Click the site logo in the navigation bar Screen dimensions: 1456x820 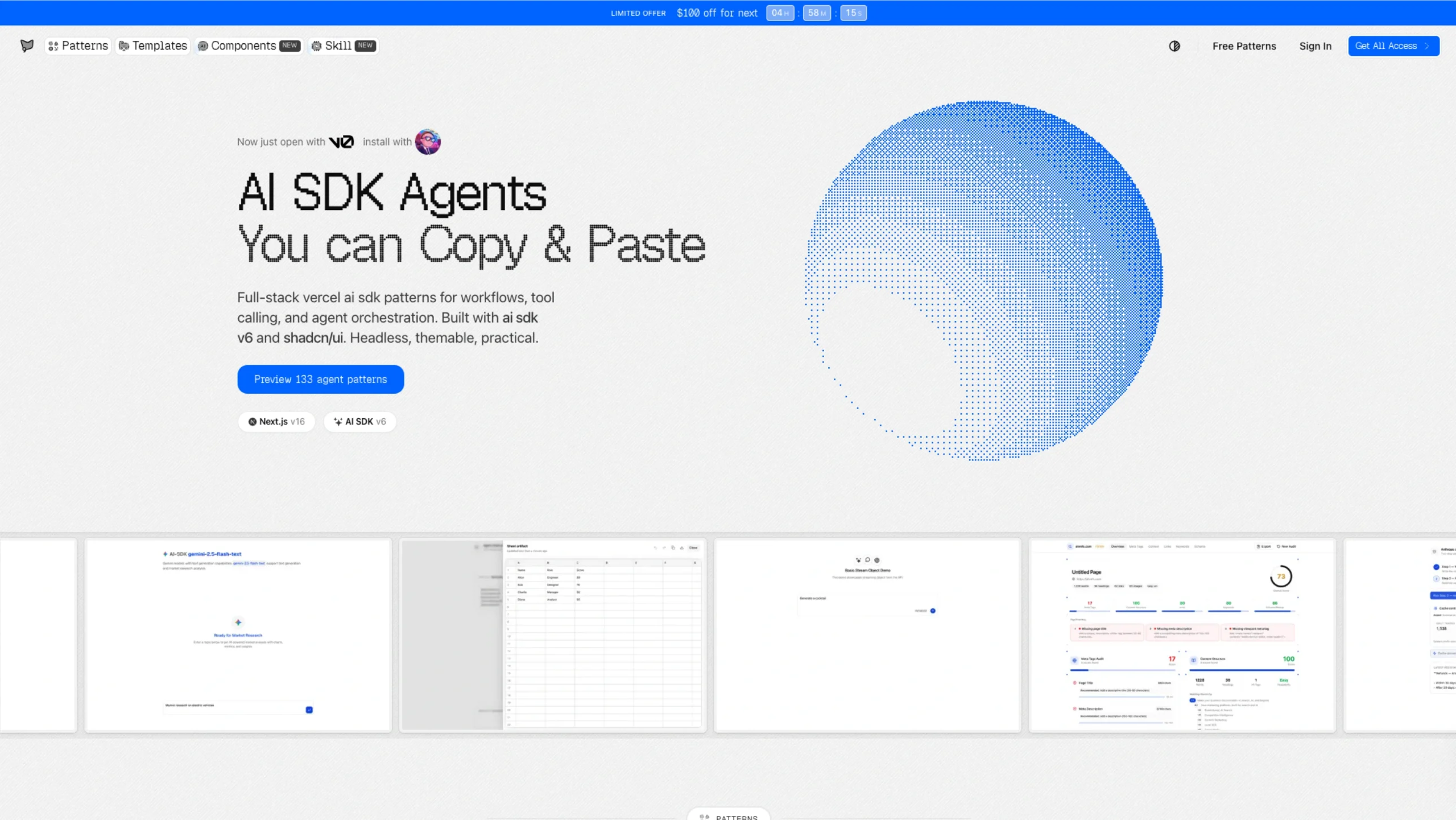click(x=27, y=46)
